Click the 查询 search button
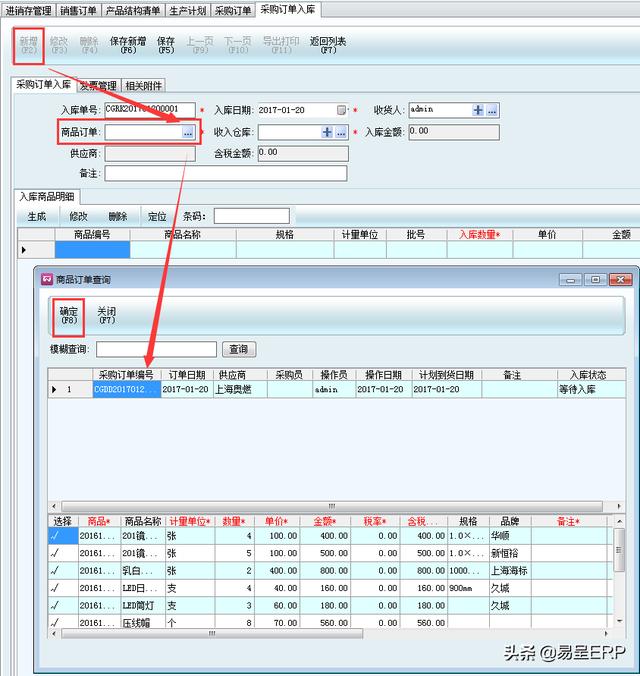This screenshot has height=676, width=640. pos(238,349)
